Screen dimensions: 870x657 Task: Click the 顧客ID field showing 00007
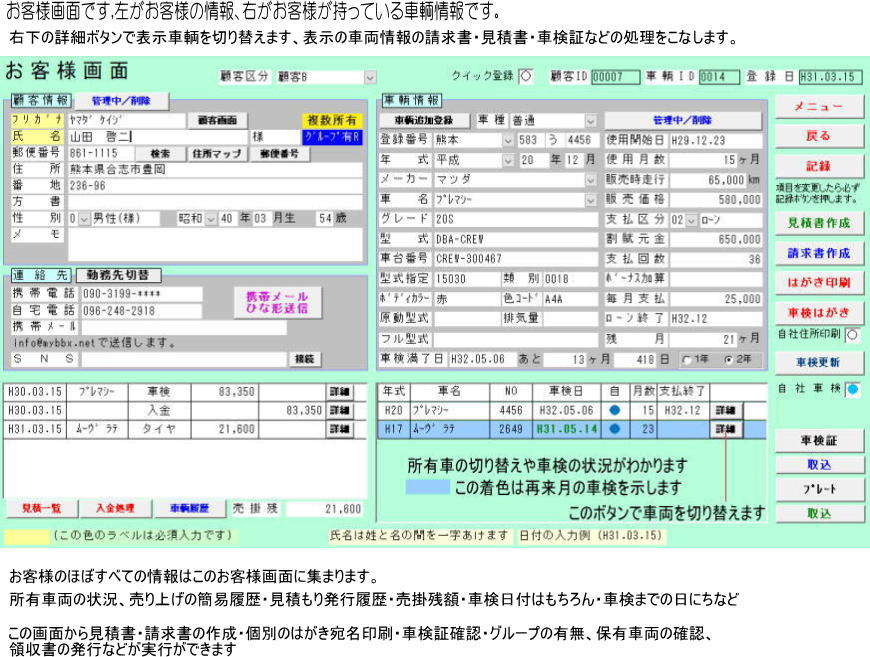coord(615,77)
